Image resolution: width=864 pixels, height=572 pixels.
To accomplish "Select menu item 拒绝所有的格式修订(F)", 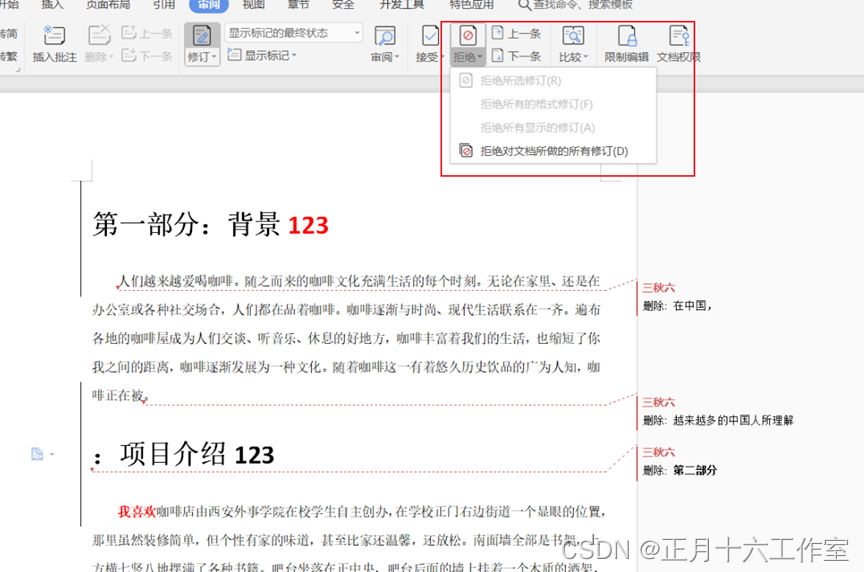I will [x=553, y=104].
